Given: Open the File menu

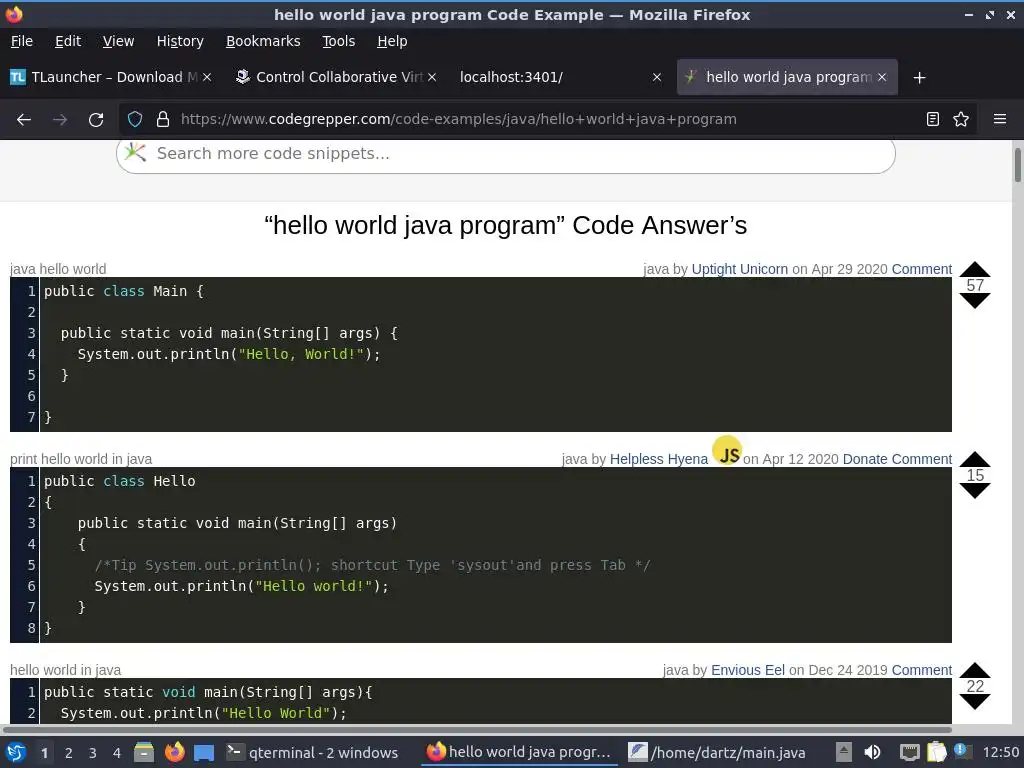Looking at the screenshot, I should 22,41.
